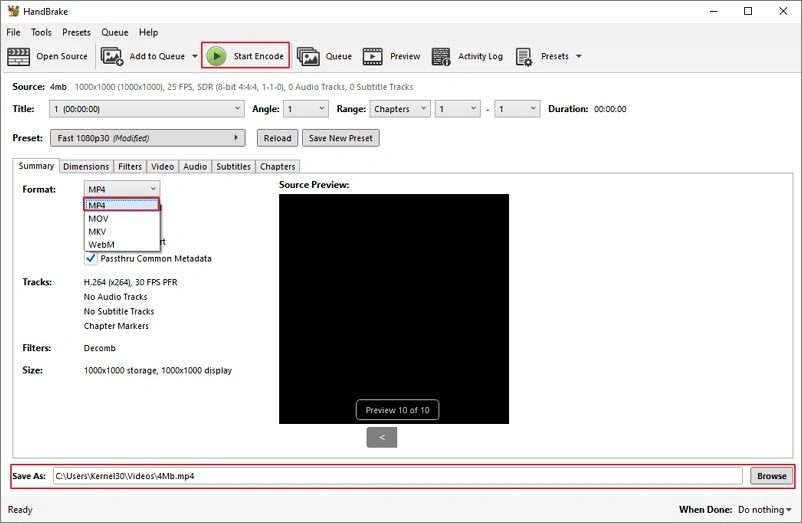The image size is (802, 523).
Task: Switch to the Chapters tab
Action: (277, 166)
